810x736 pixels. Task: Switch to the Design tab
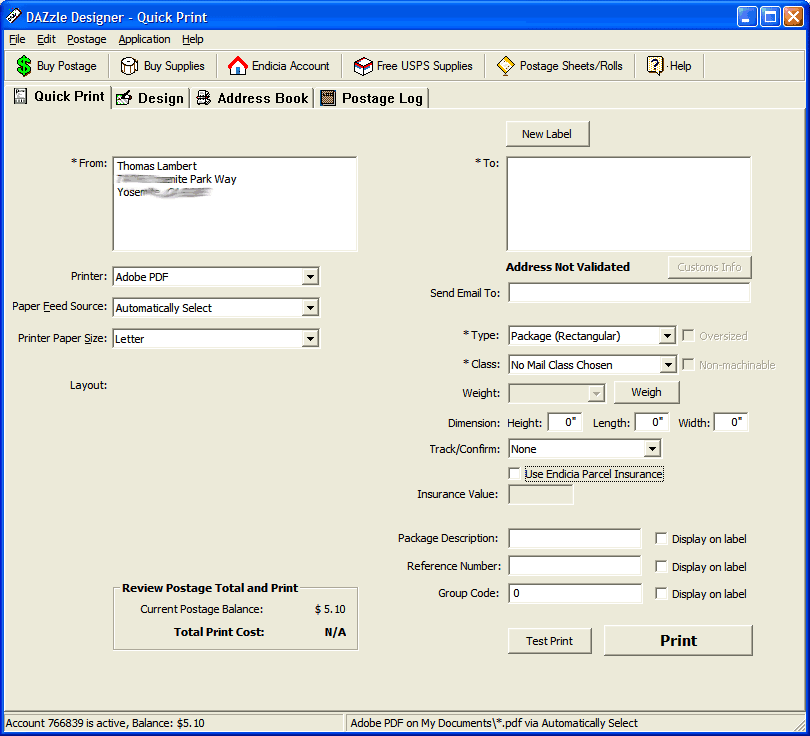click(151, 98)
